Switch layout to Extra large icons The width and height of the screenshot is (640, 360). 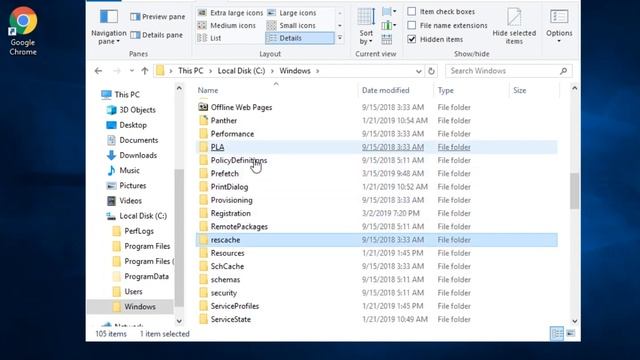(x=230, y=13)
